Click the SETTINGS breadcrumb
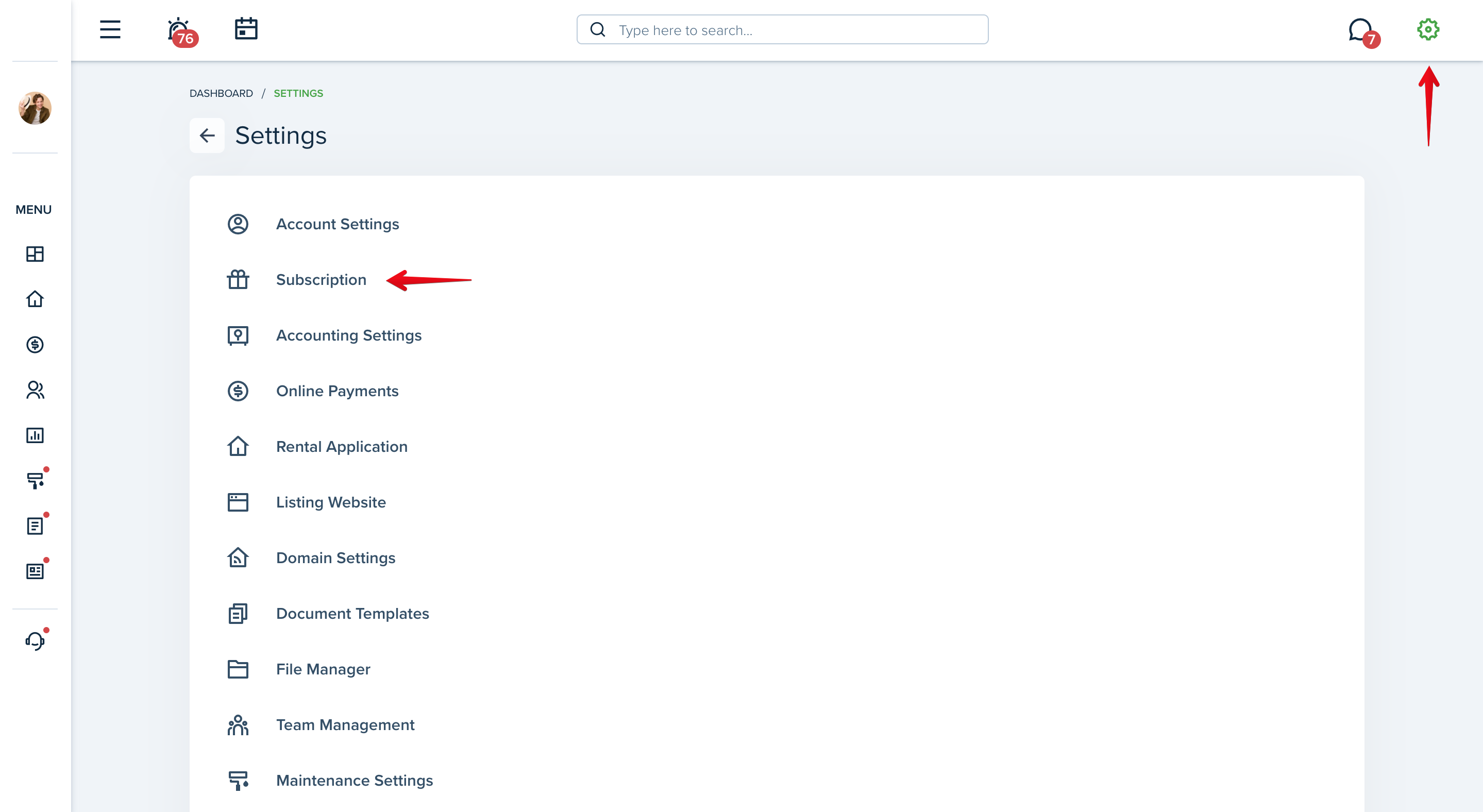The image size is (1483, 812). point(298,93)
